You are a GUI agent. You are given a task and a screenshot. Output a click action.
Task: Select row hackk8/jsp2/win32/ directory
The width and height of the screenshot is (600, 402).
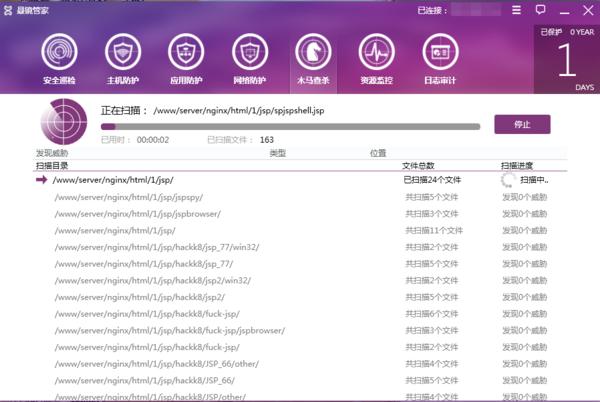[x=302, y=280]
